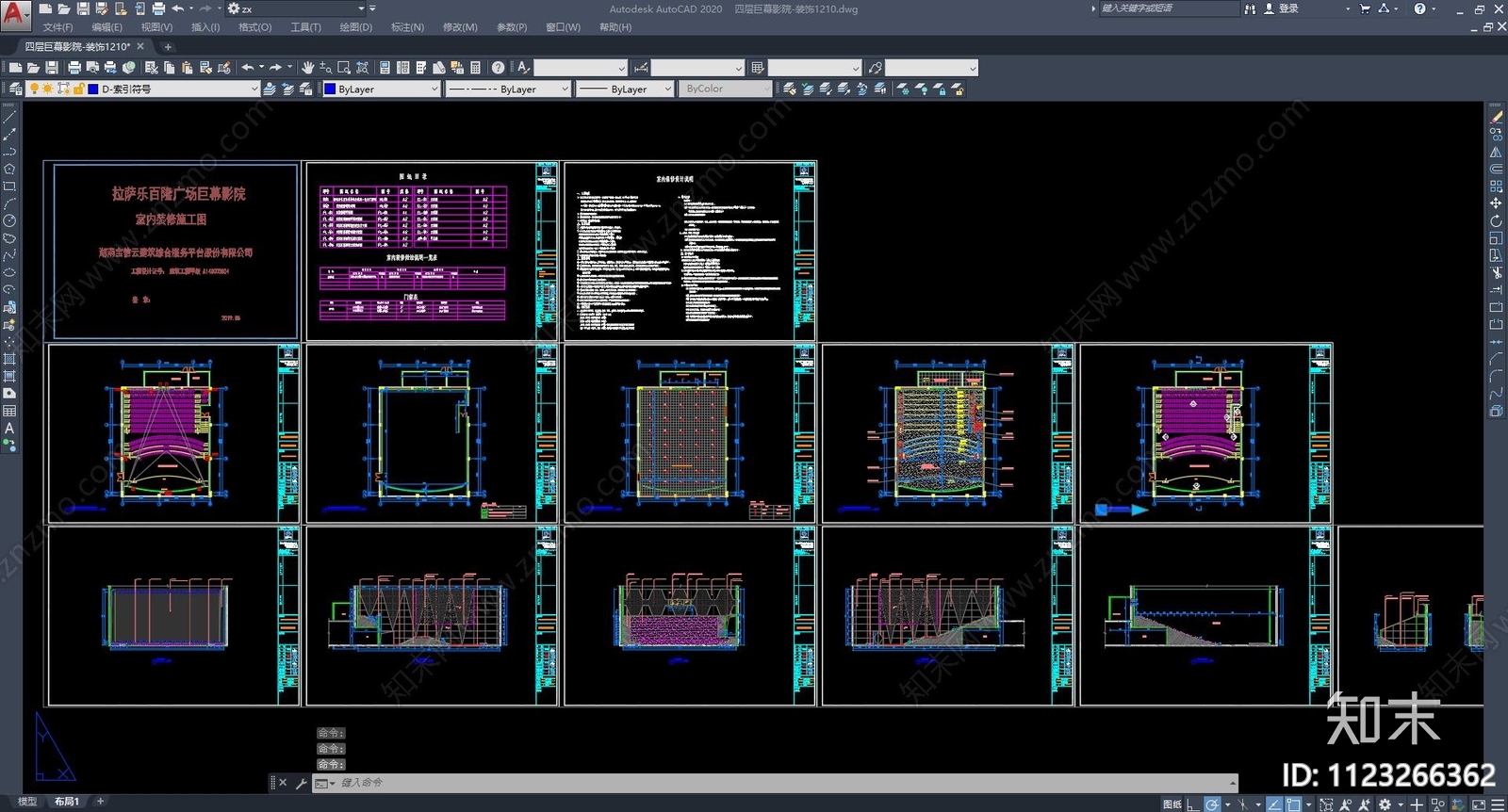Click the ByColor plot style box

tap(724, 89)
